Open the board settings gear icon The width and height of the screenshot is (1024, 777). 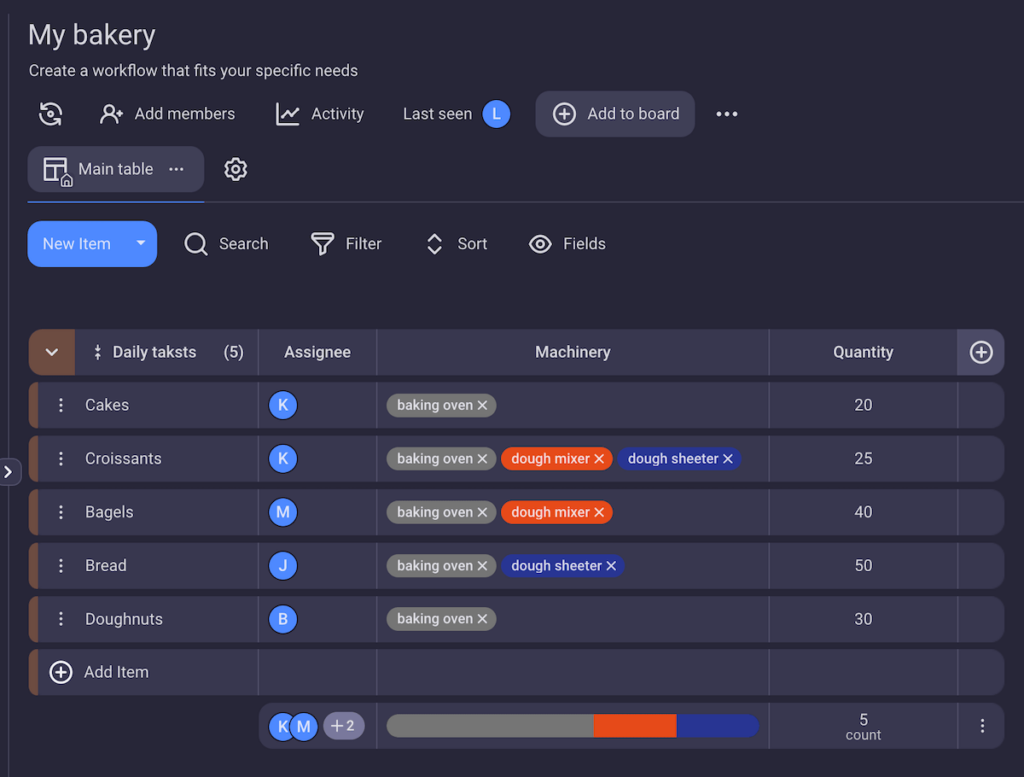(235, 169)
